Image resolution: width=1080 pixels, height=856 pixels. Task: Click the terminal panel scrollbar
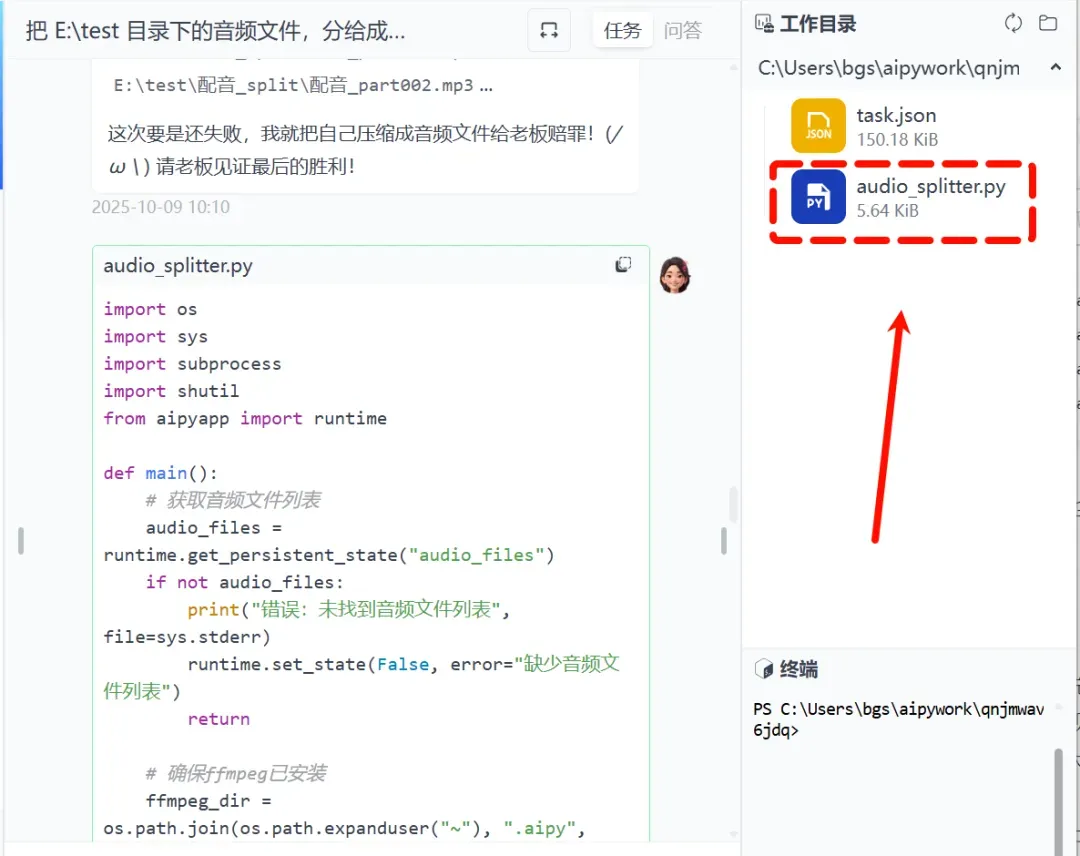coord(1059,802)
